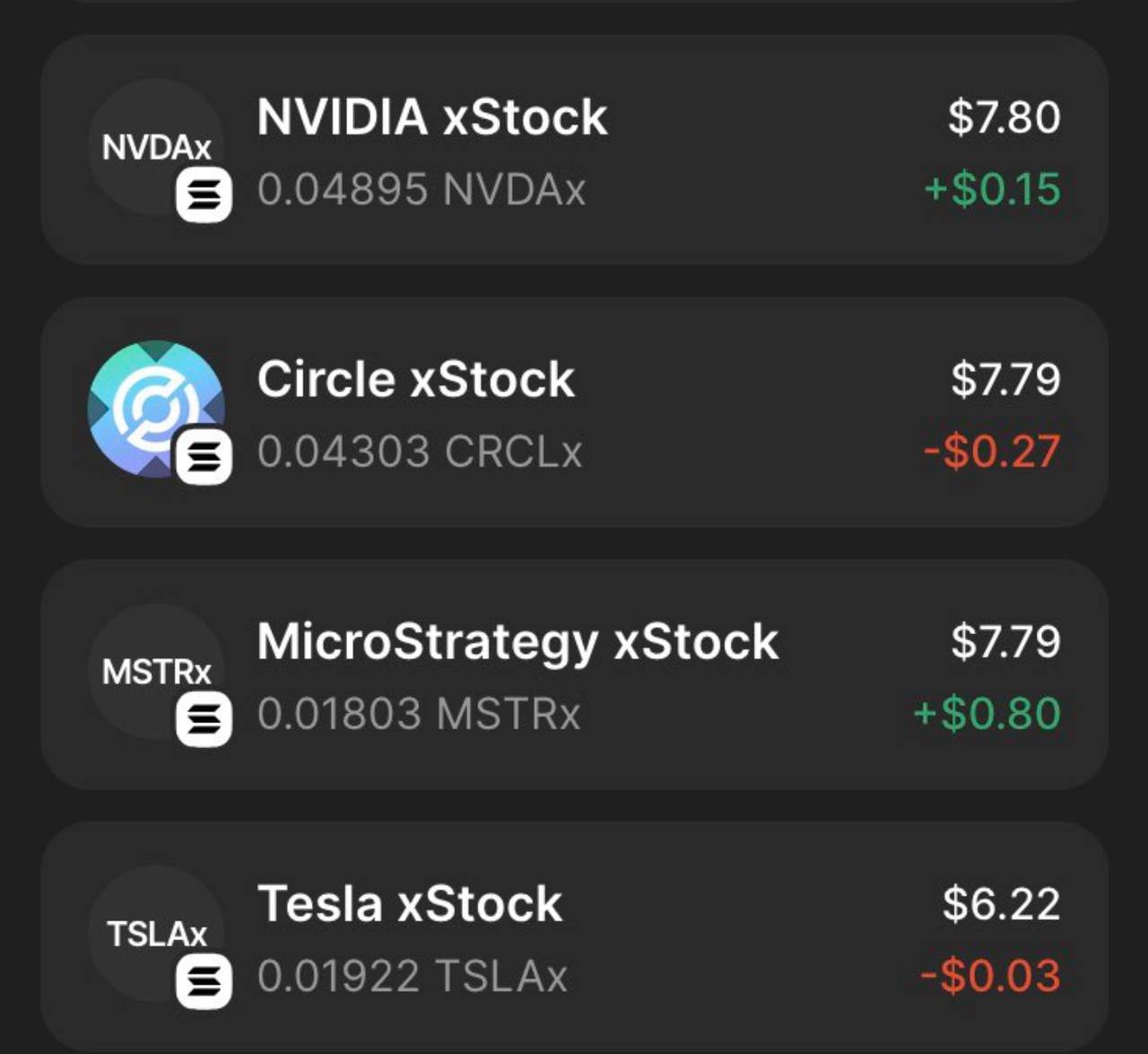The width and height of the screenshot is (1148, 1054).
Task: Tap Solana badge on TSLAx icon
Action: pyautogui.click(x=204, y=981)
